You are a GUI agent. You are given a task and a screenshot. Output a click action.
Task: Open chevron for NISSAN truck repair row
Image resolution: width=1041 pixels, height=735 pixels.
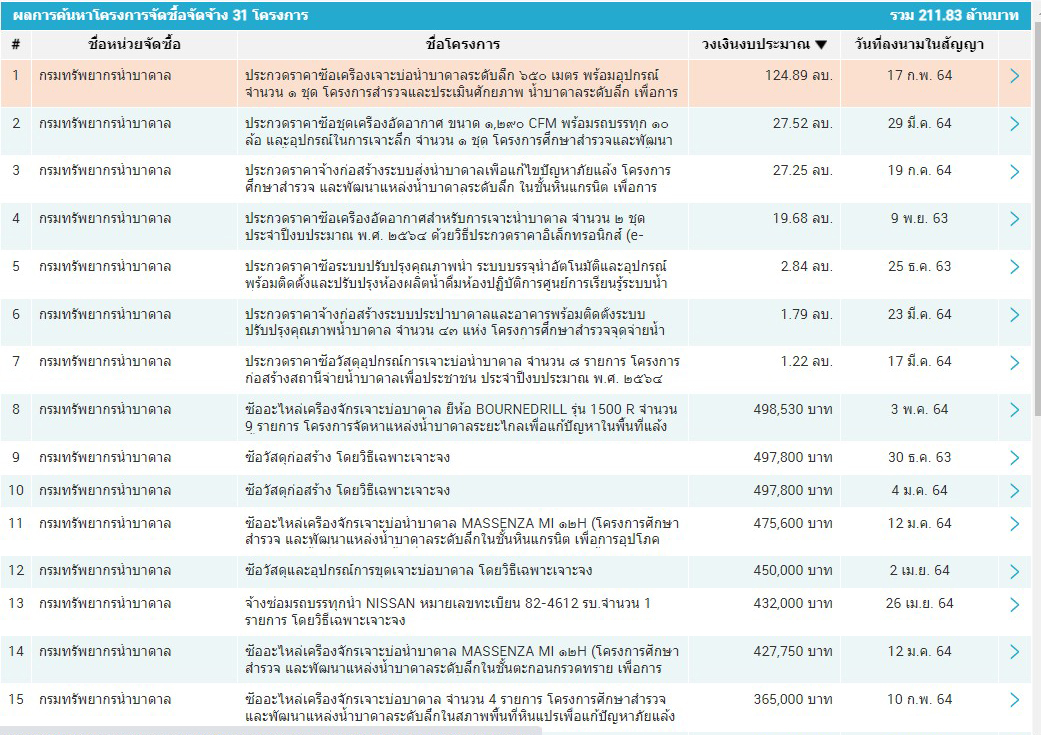click(x=1014, y=604)
